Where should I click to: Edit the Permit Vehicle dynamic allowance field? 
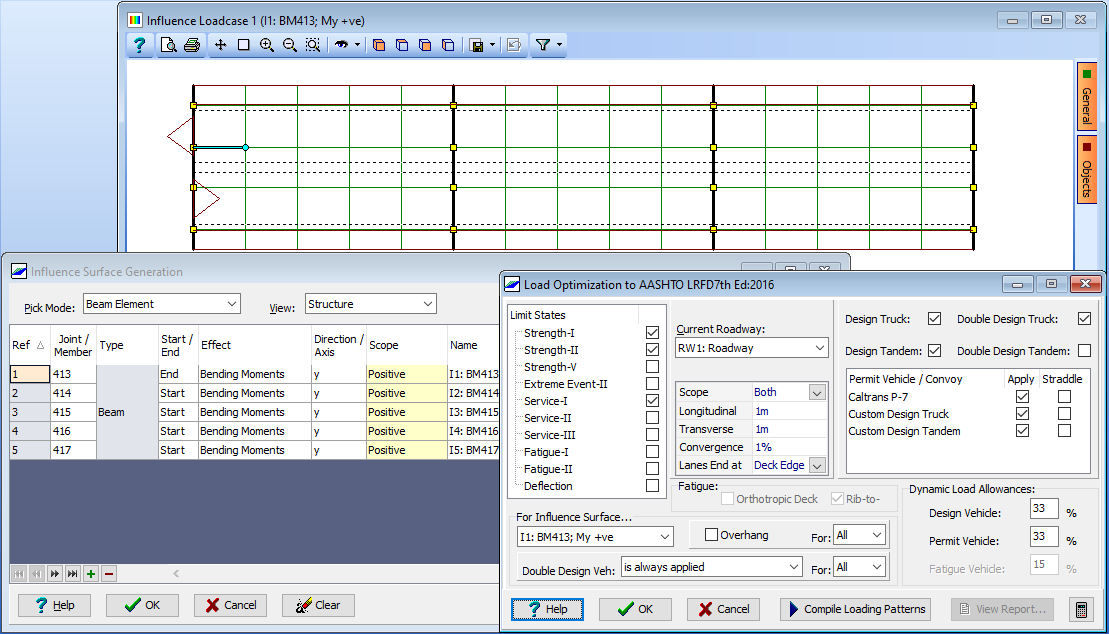(1044, 536)
